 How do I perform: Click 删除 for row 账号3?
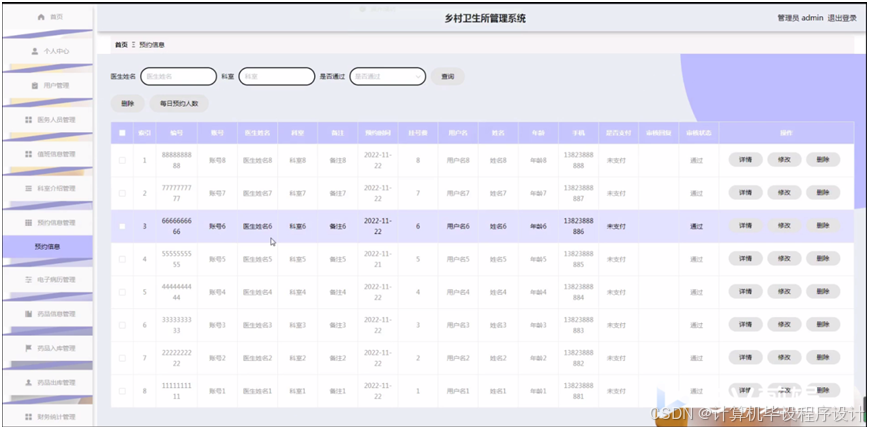pos(823,325)
